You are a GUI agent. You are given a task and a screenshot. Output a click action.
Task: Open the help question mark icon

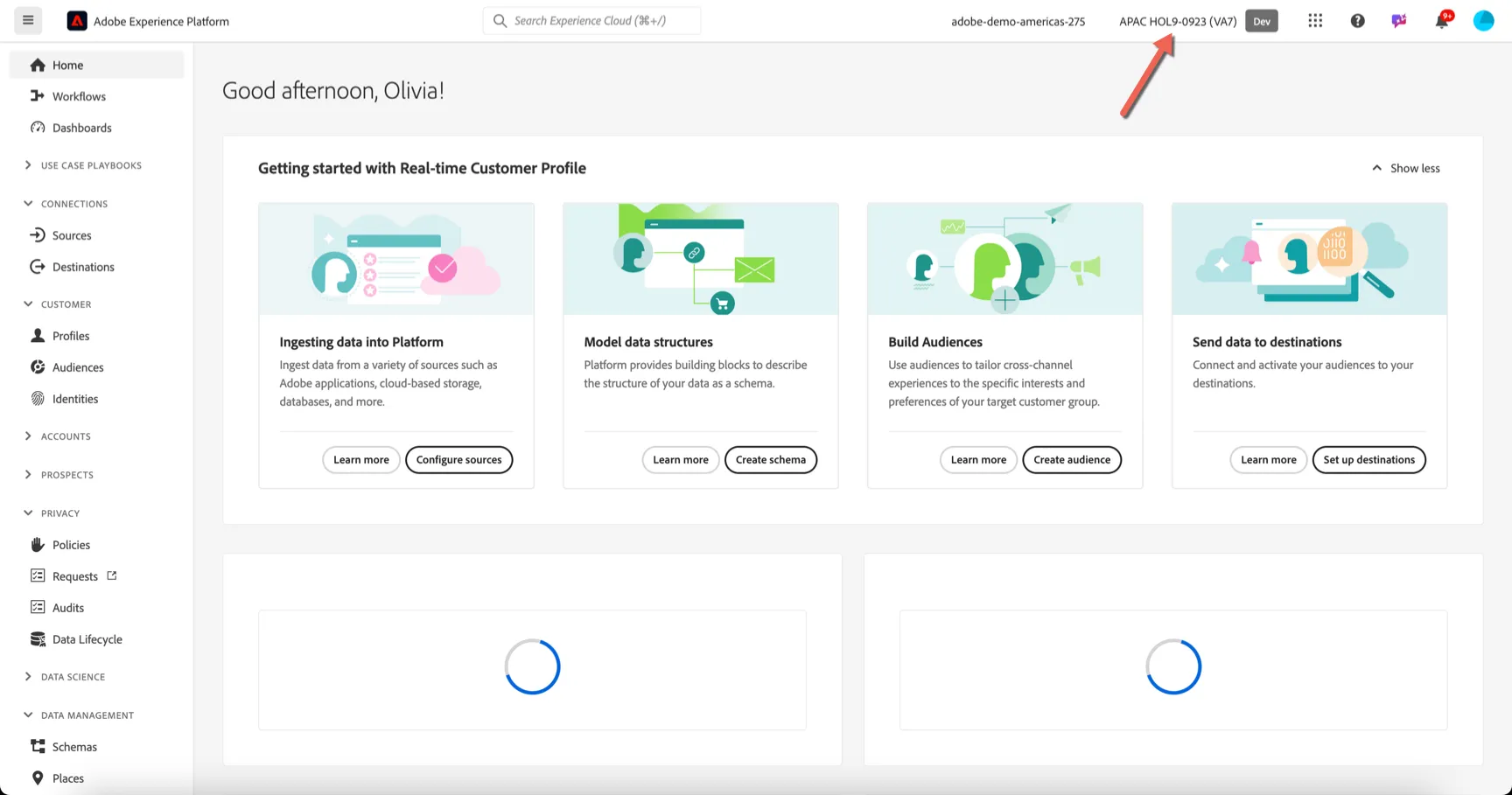(x=1357, y=21)
